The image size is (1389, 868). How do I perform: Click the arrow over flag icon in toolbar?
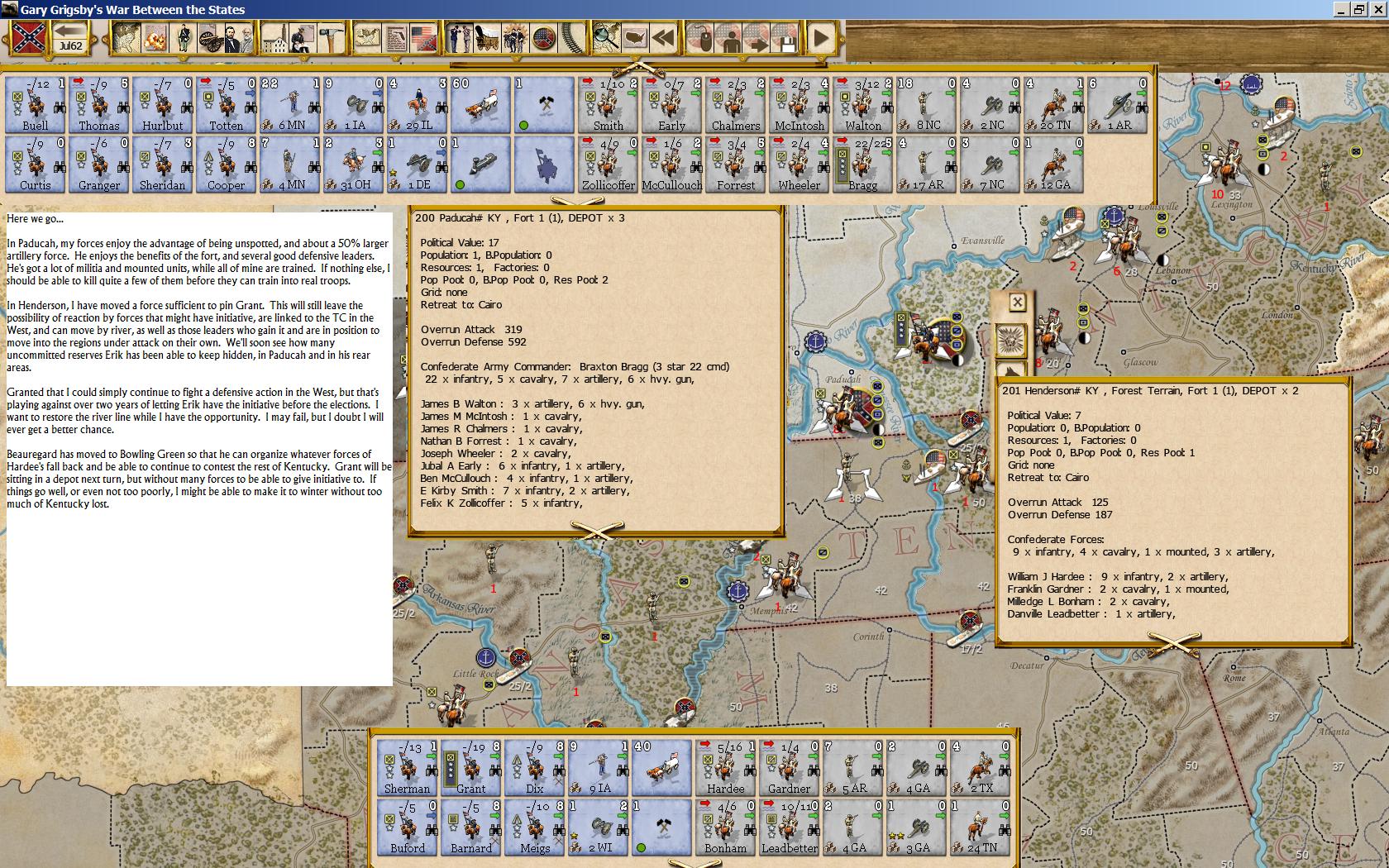pyautogui.click(x=758, y=38)
